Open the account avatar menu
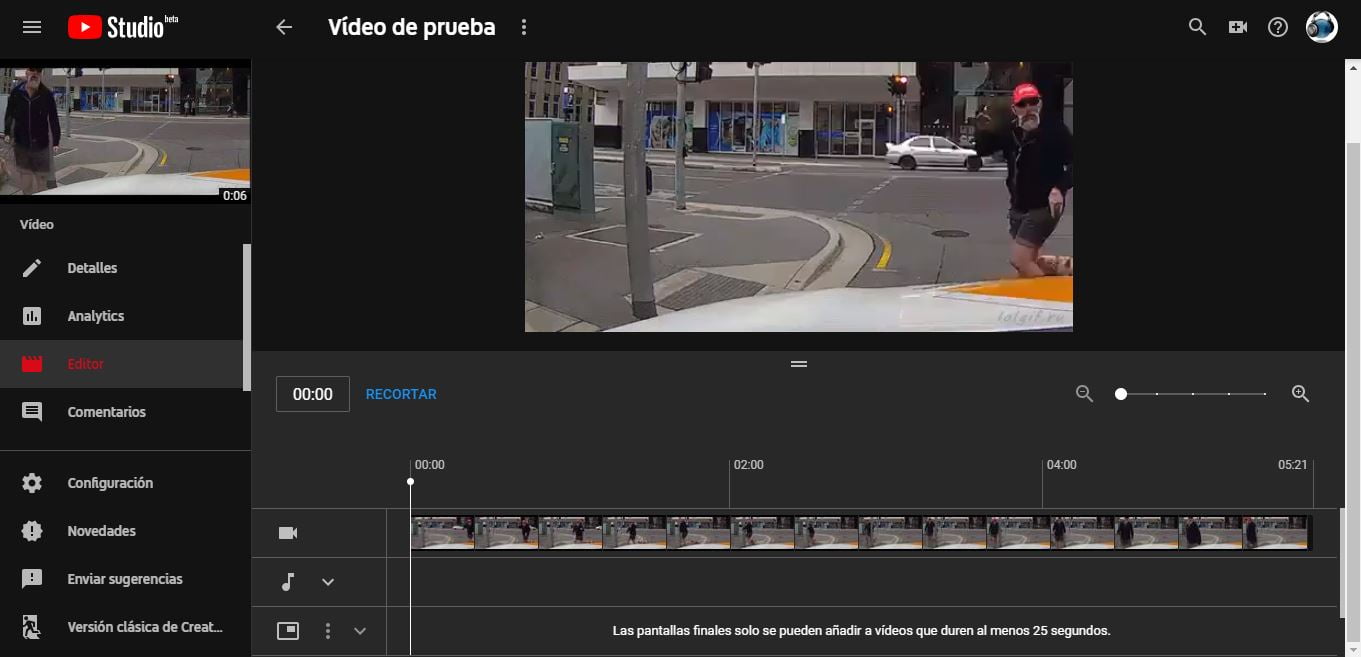 coord(1321,27)
